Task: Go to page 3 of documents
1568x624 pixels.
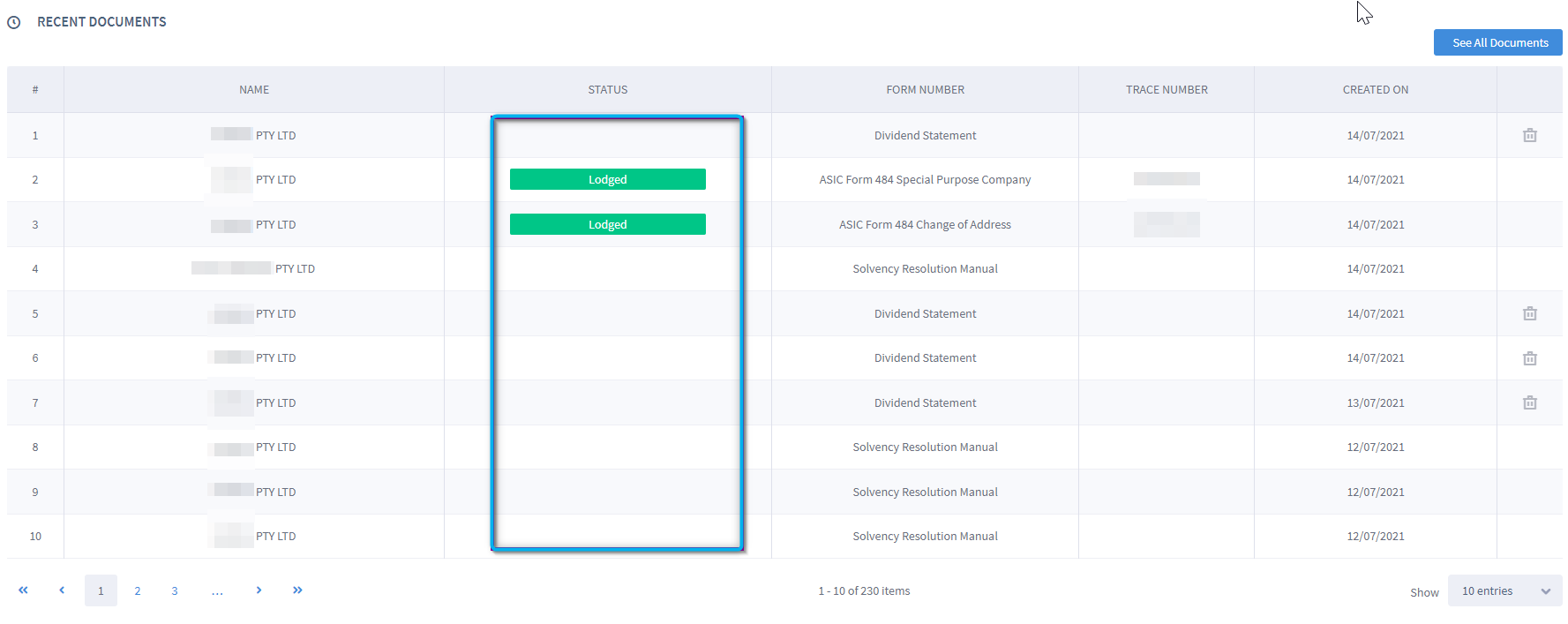Action: 175,590
